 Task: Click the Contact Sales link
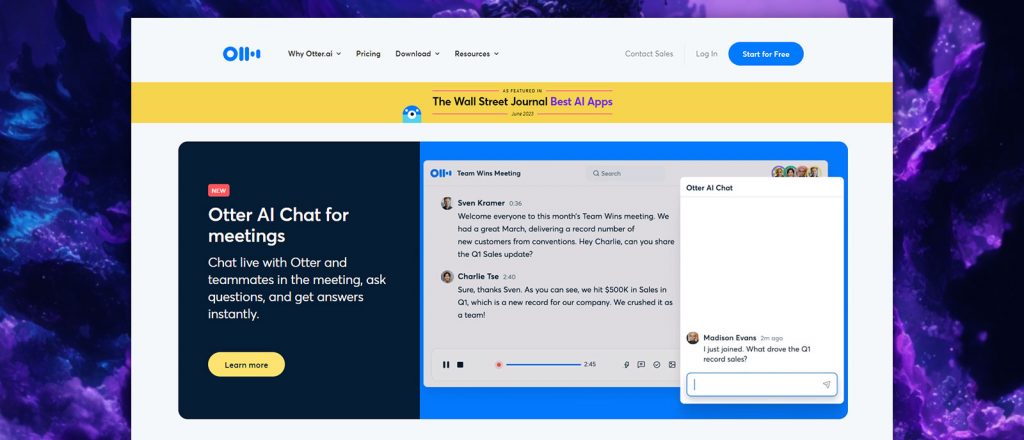(648, 54)
